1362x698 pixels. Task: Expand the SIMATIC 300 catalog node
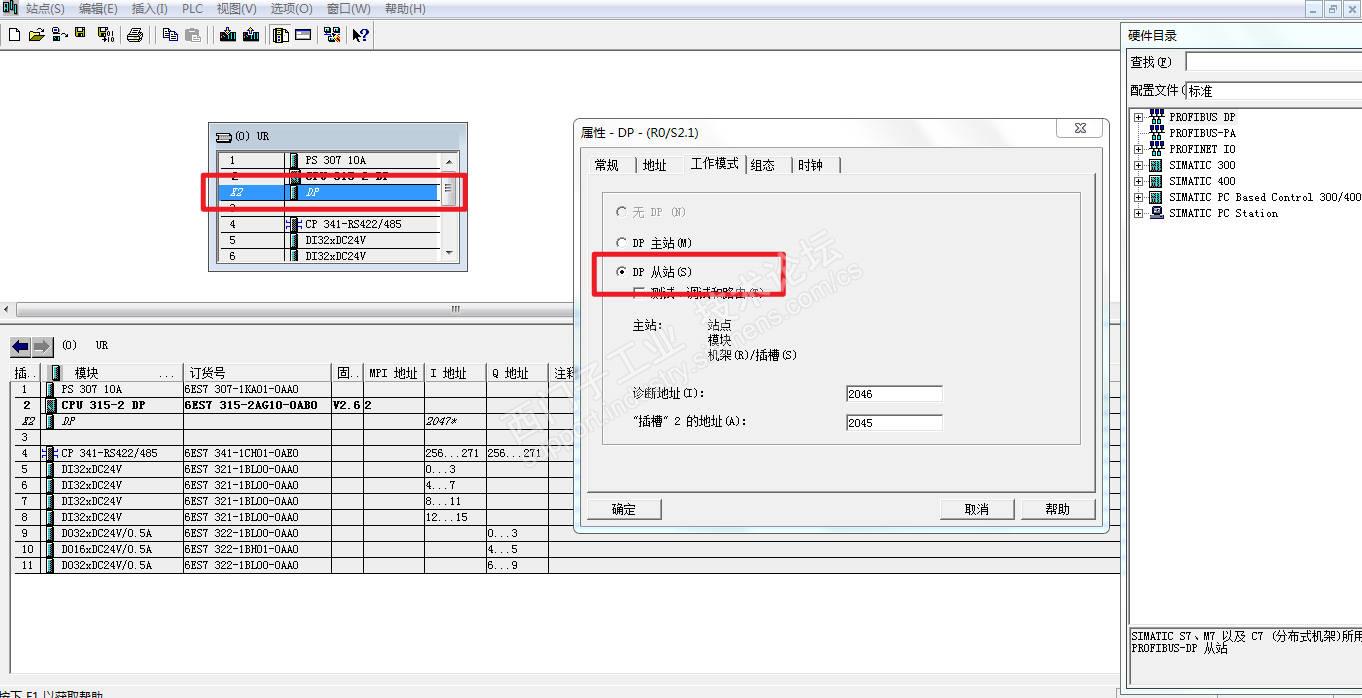(1138, 165)
